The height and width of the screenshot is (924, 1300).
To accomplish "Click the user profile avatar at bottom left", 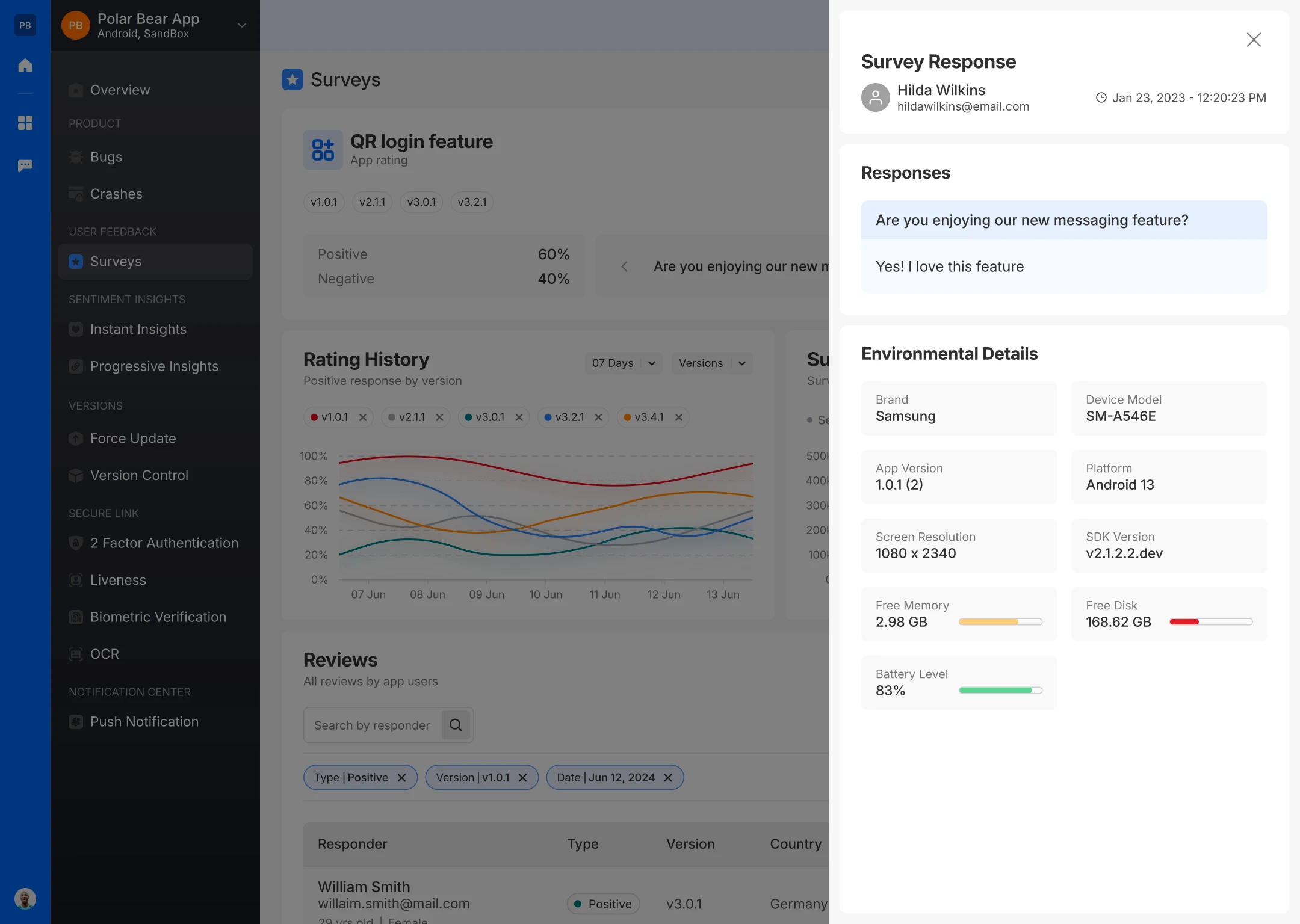I will pyautogui.click(x=25, y=899).
